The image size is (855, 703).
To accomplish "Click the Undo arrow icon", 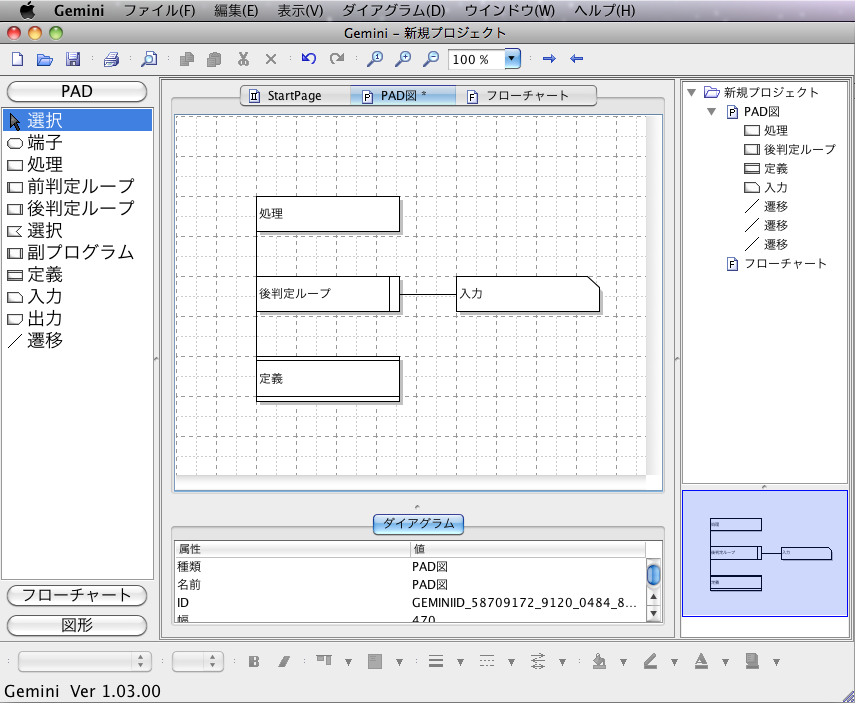I will [x=309, y=58].
